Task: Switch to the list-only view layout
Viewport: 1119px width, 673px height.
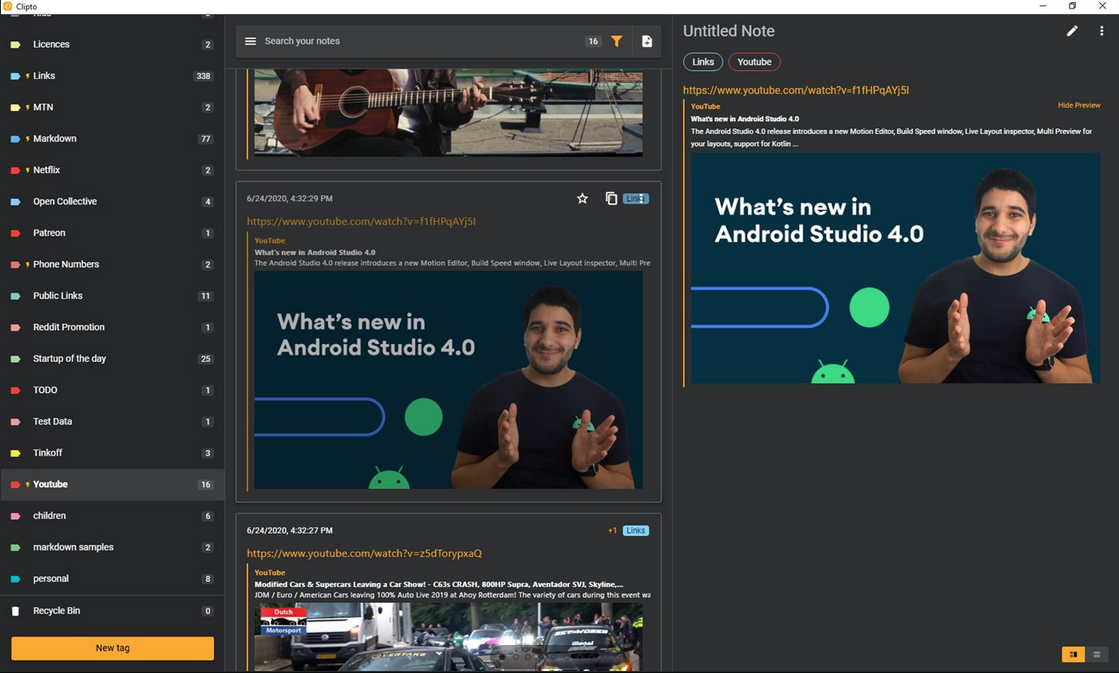Action: pyautogui.click(x=1097, y=654)
